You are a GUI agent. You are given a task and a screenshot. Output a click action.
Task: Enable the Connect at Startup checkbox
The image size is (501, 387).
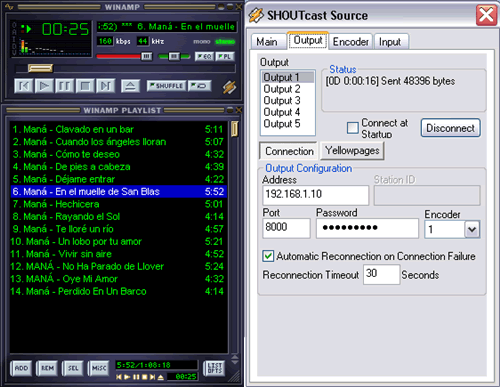(x=353, y=128)
